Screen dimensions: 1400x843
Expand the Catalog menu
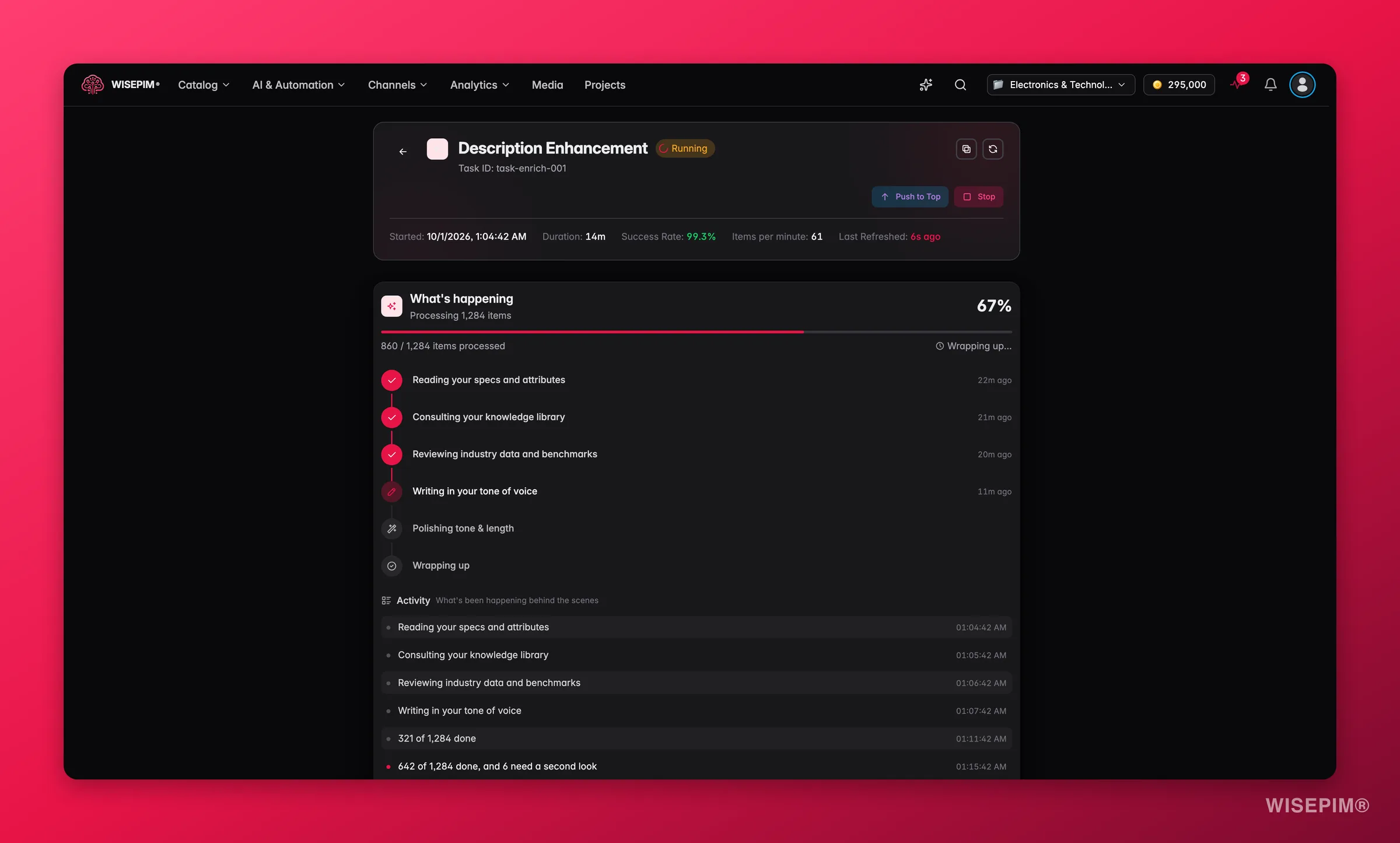(204, 85)
